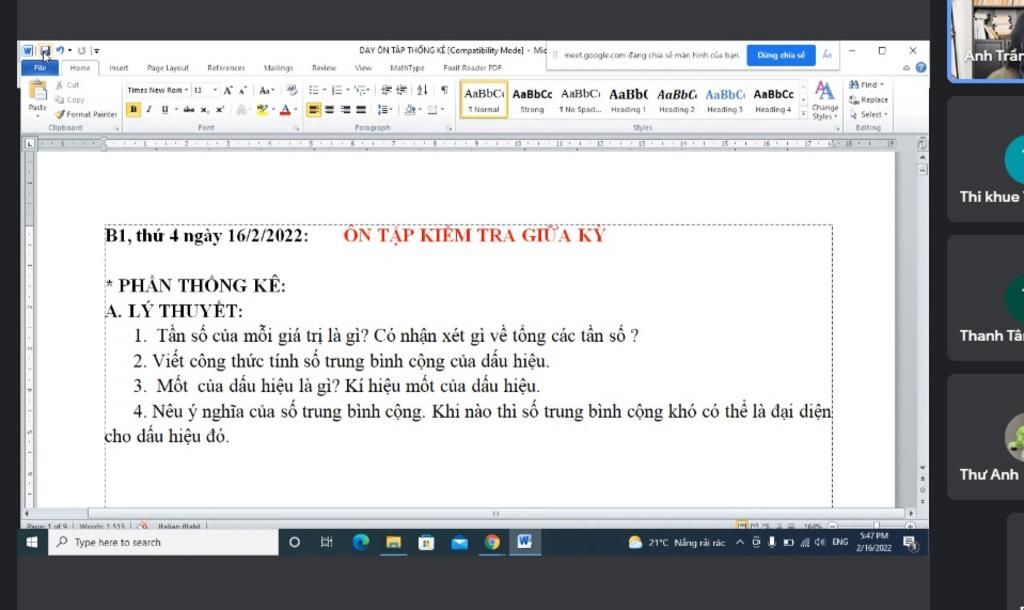Open Task View on taskbar
The width and height of the screenshot is (1024, 610).
click(x=327, y=542)
